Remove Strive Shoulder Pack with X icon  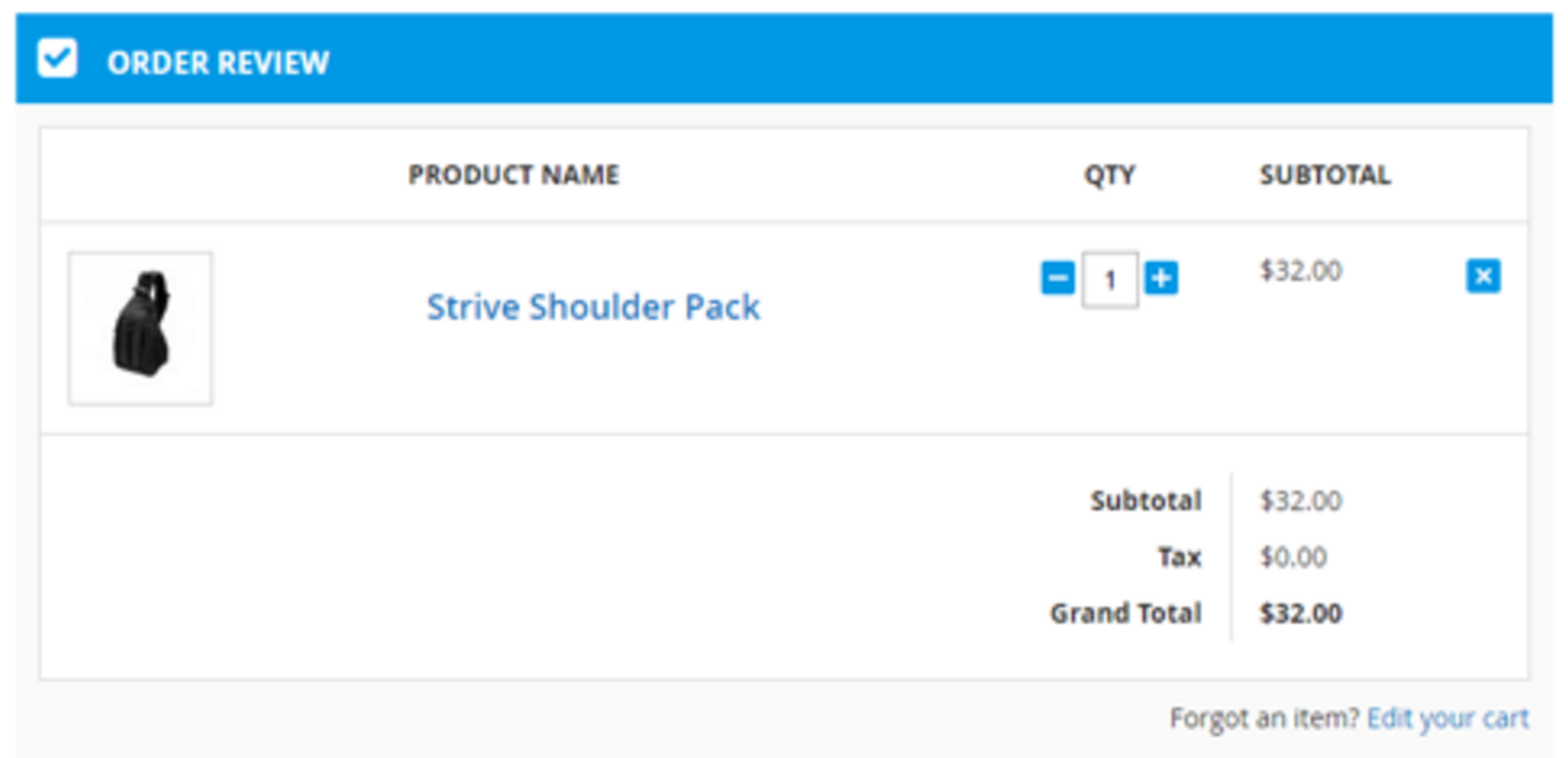[1483, 276]
